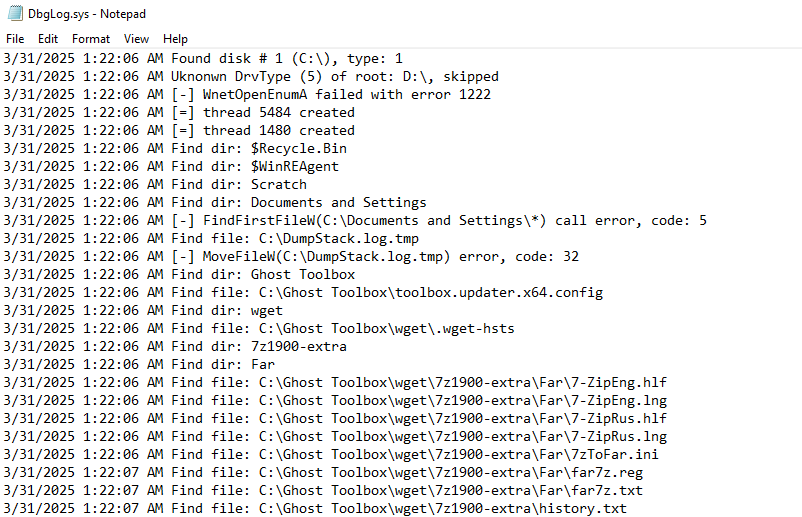
Task: Place cursor on the '$Recycle.Bin' line
Action: [259, 149]
